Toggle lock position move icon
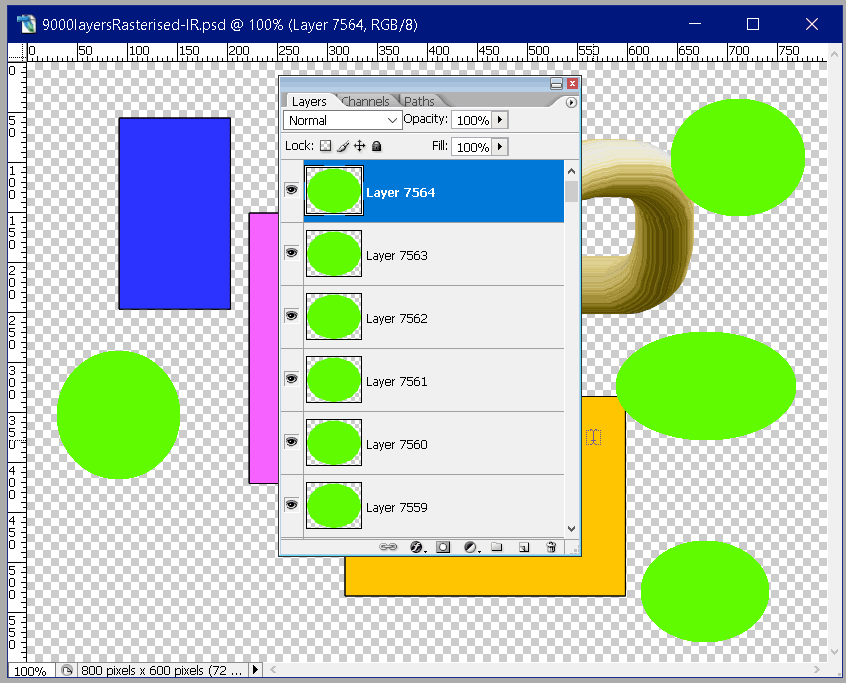The height and width of the screenshot is (683, 846). pos(359,146)
